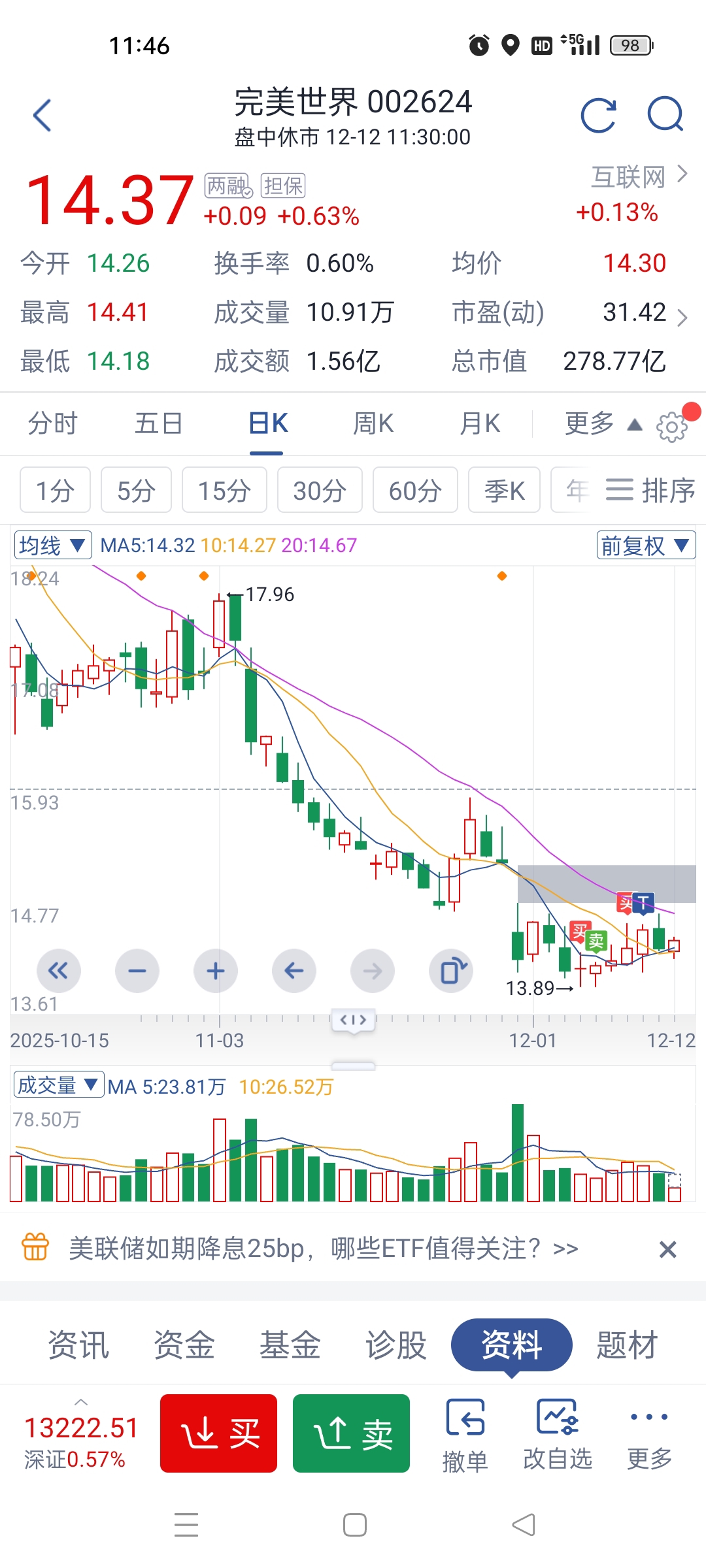Expand 市盈(动) details chevron

[x=682, y=318]
